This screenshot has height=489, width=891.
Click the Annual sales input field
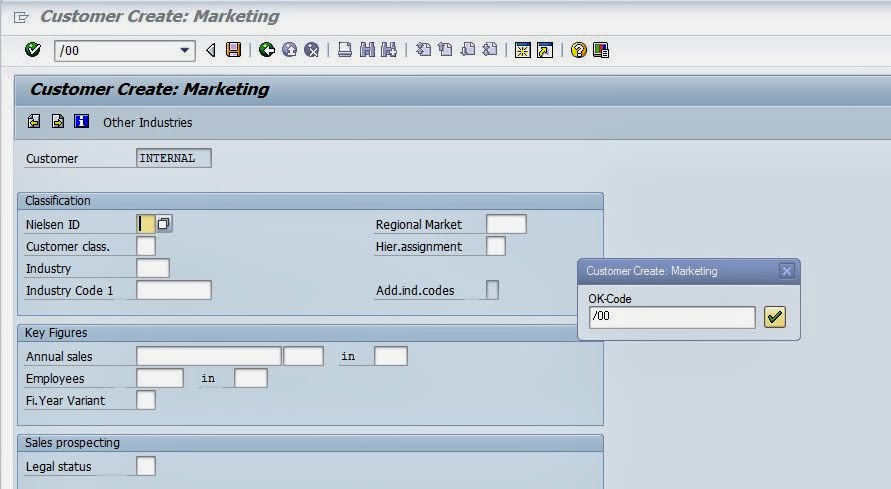pyautogui.click(x=208, y=356)
